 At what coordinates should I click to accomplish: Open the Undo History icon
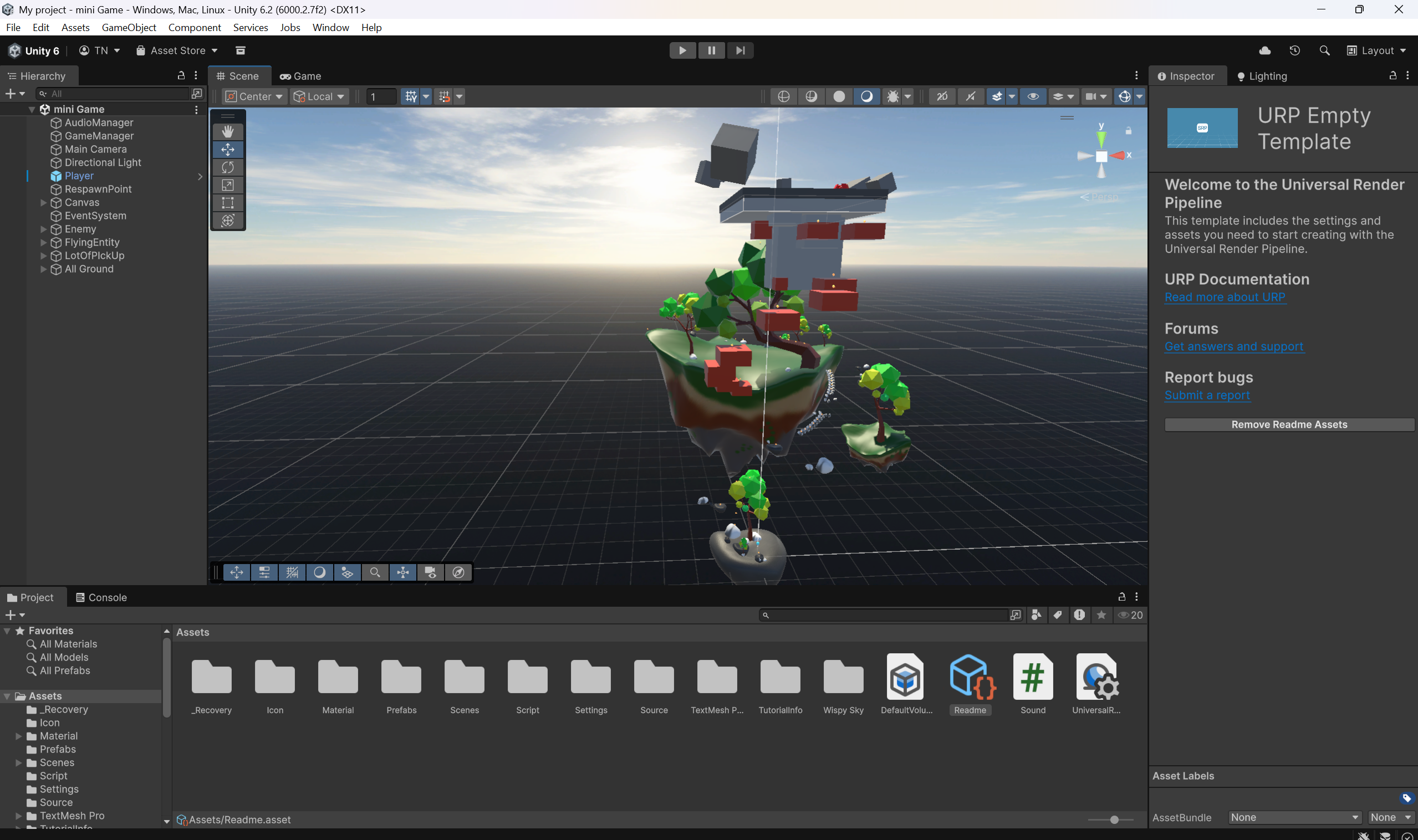pyautogui.click(x=1294, y=50)
